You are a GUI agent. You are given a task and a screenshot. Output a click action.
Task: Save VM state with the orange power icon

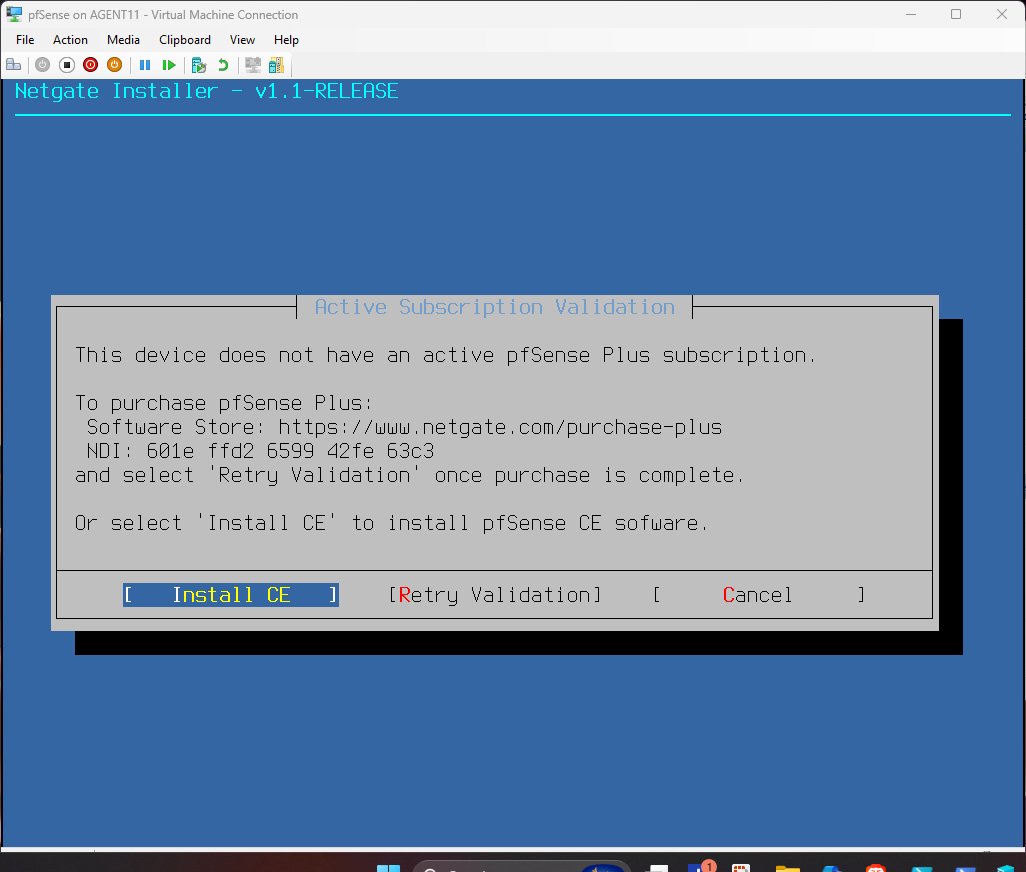115,65
